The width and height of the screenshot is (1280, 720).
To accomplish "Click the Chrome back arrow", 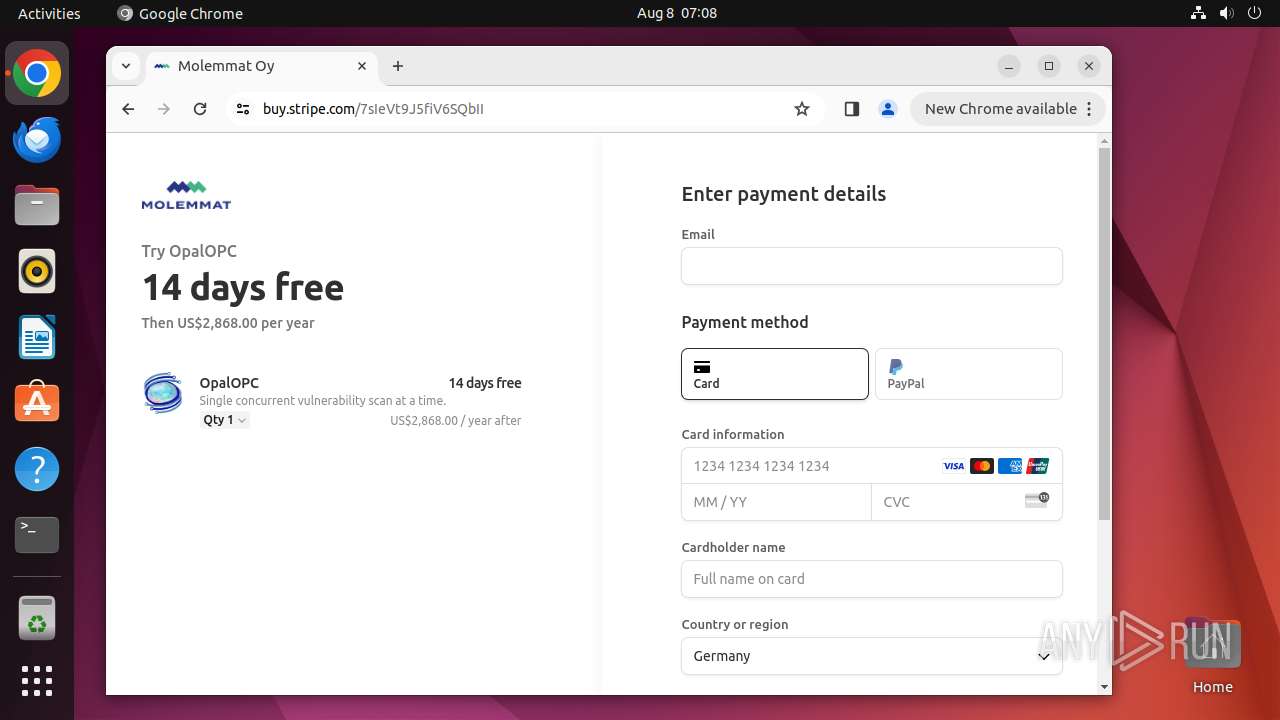I will [x=128, y=109].
